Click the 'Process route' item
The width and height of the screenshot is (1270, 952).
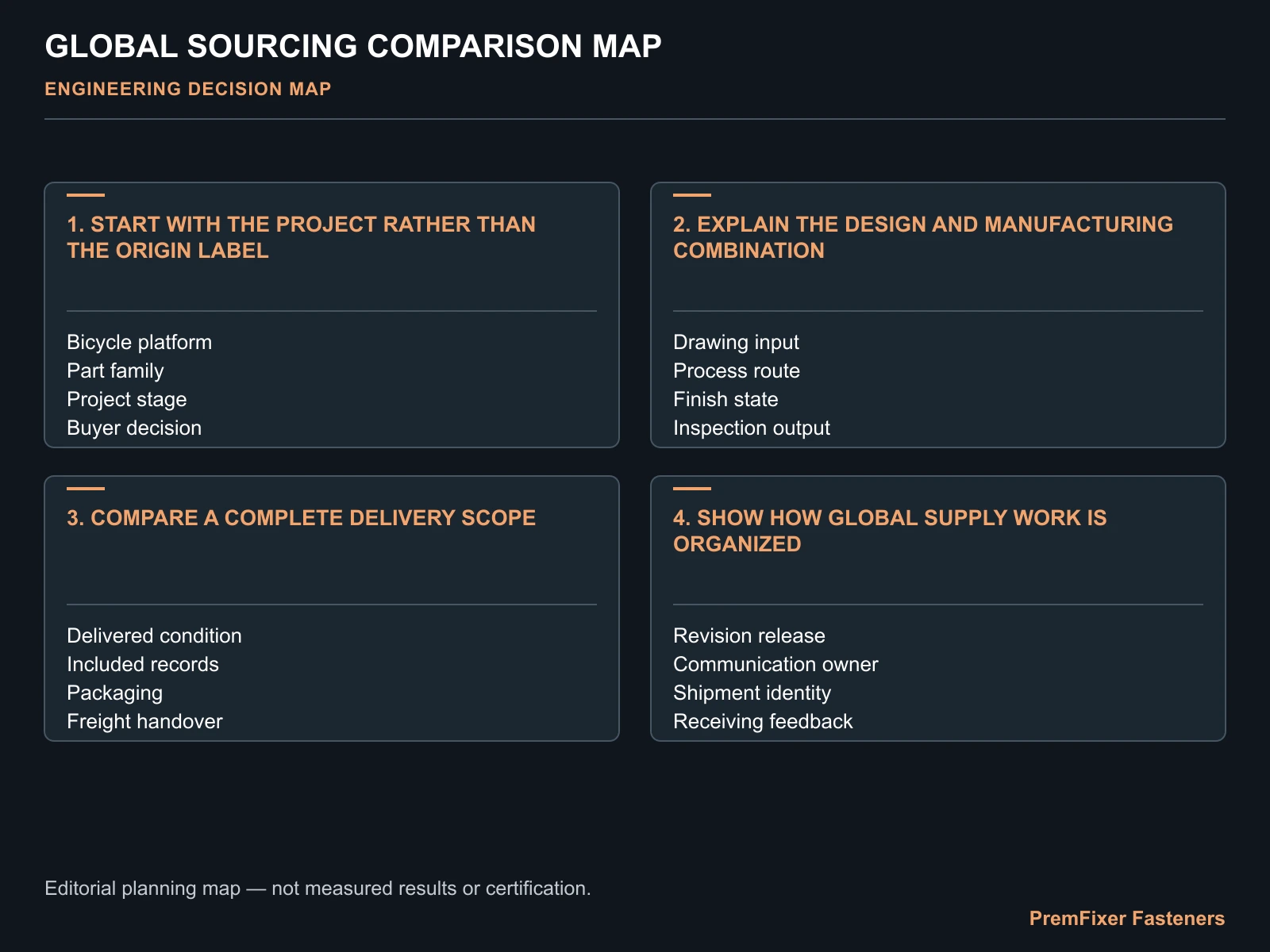[737, 370]
